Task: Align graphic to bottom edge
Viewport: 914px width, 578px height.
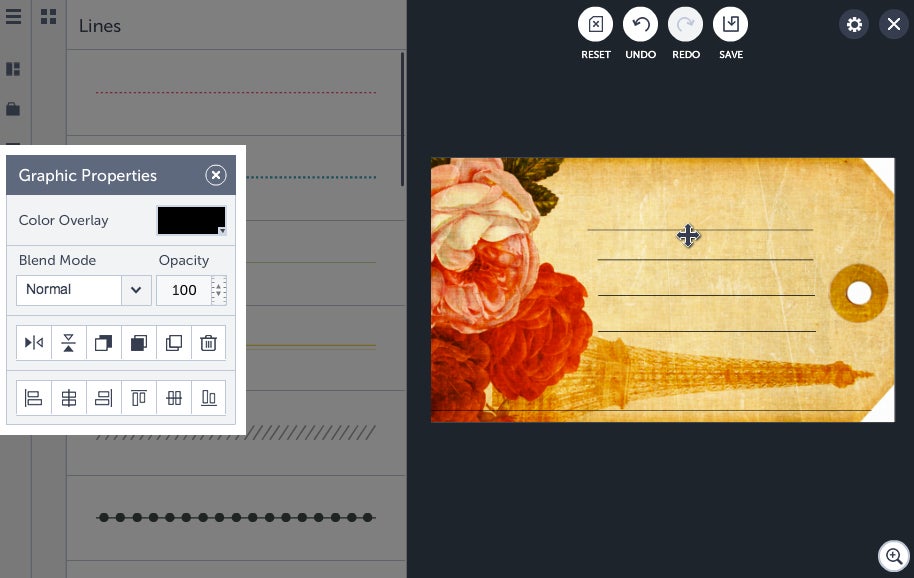Action: tap(209, 398)
